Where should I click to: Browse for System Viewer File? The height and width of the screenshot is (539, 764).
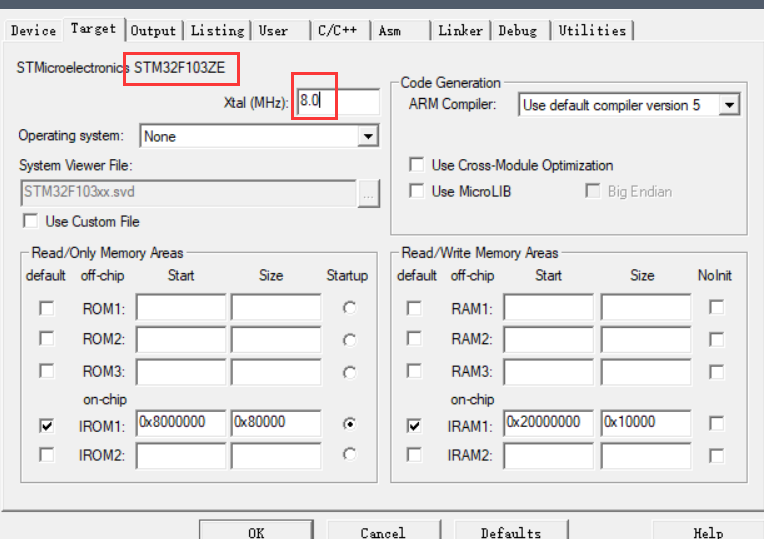point(368,194)
